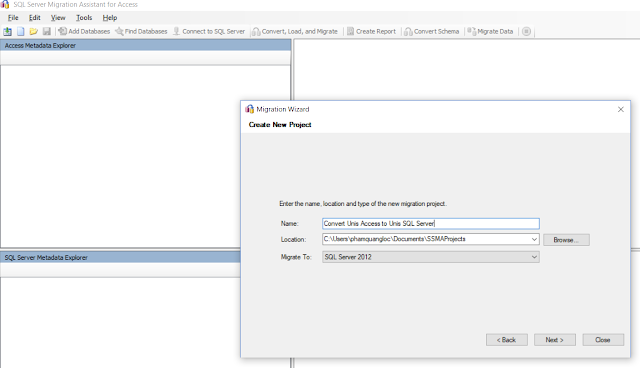Click the Migration Wizard toolbar icon
Screen dimensions: 640x368
[x=7, y=31]
